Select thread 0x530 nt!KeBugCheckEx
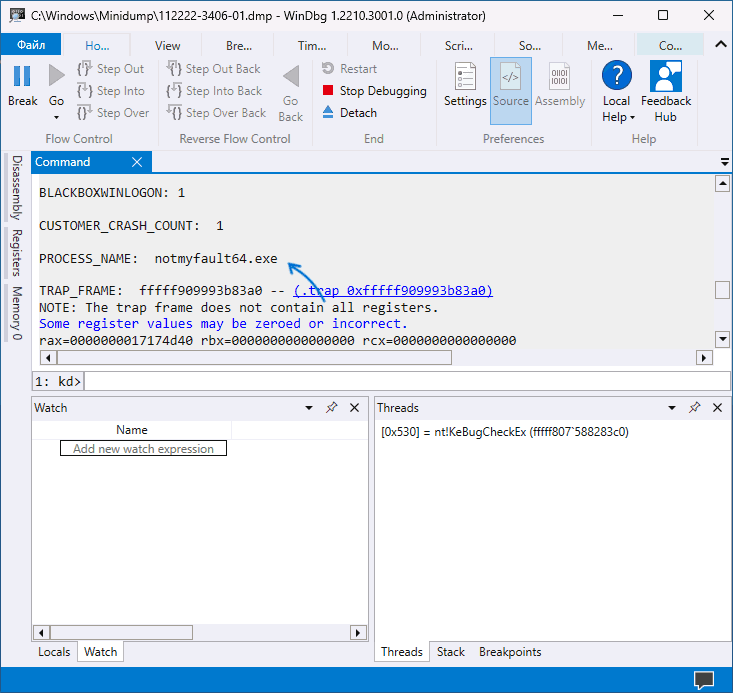733x693 pixels. click(x=505, y=432)
